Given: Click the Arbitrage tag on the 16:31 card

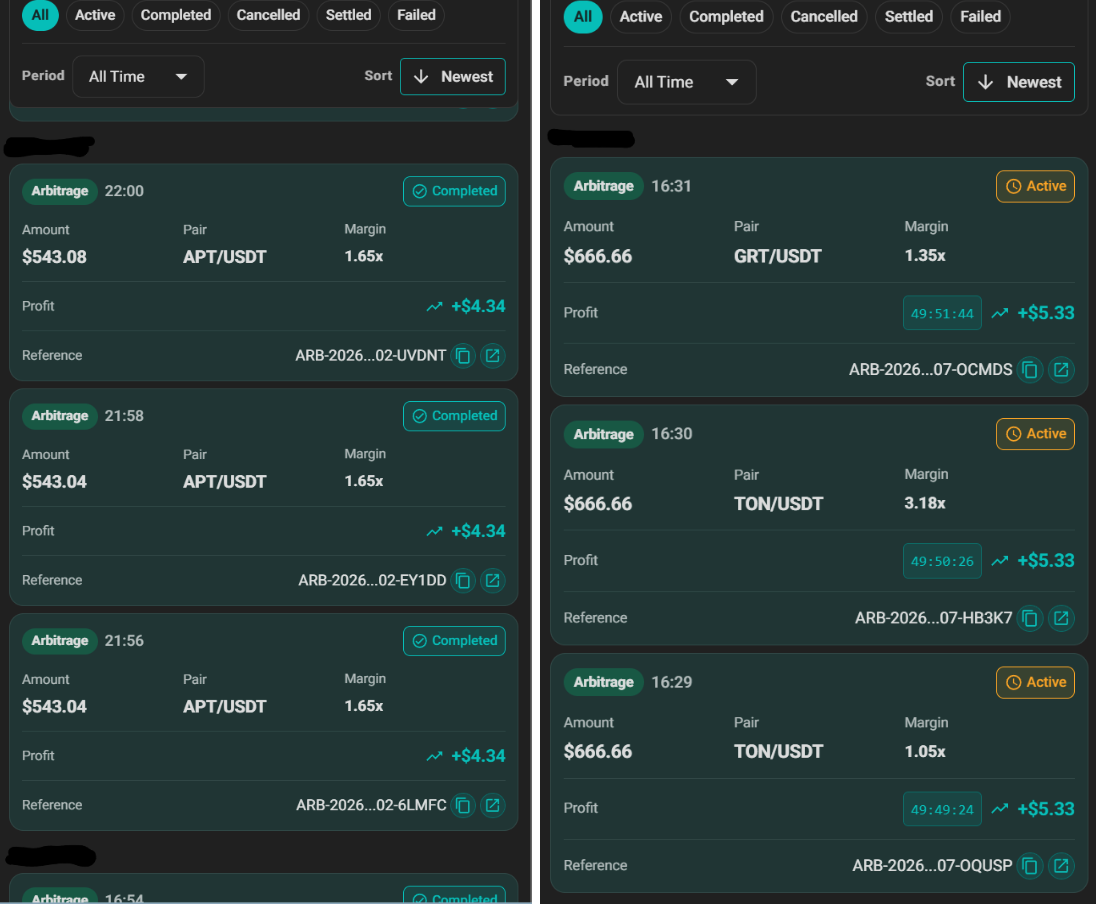Looking at the screenshot, I should point(603,186).
